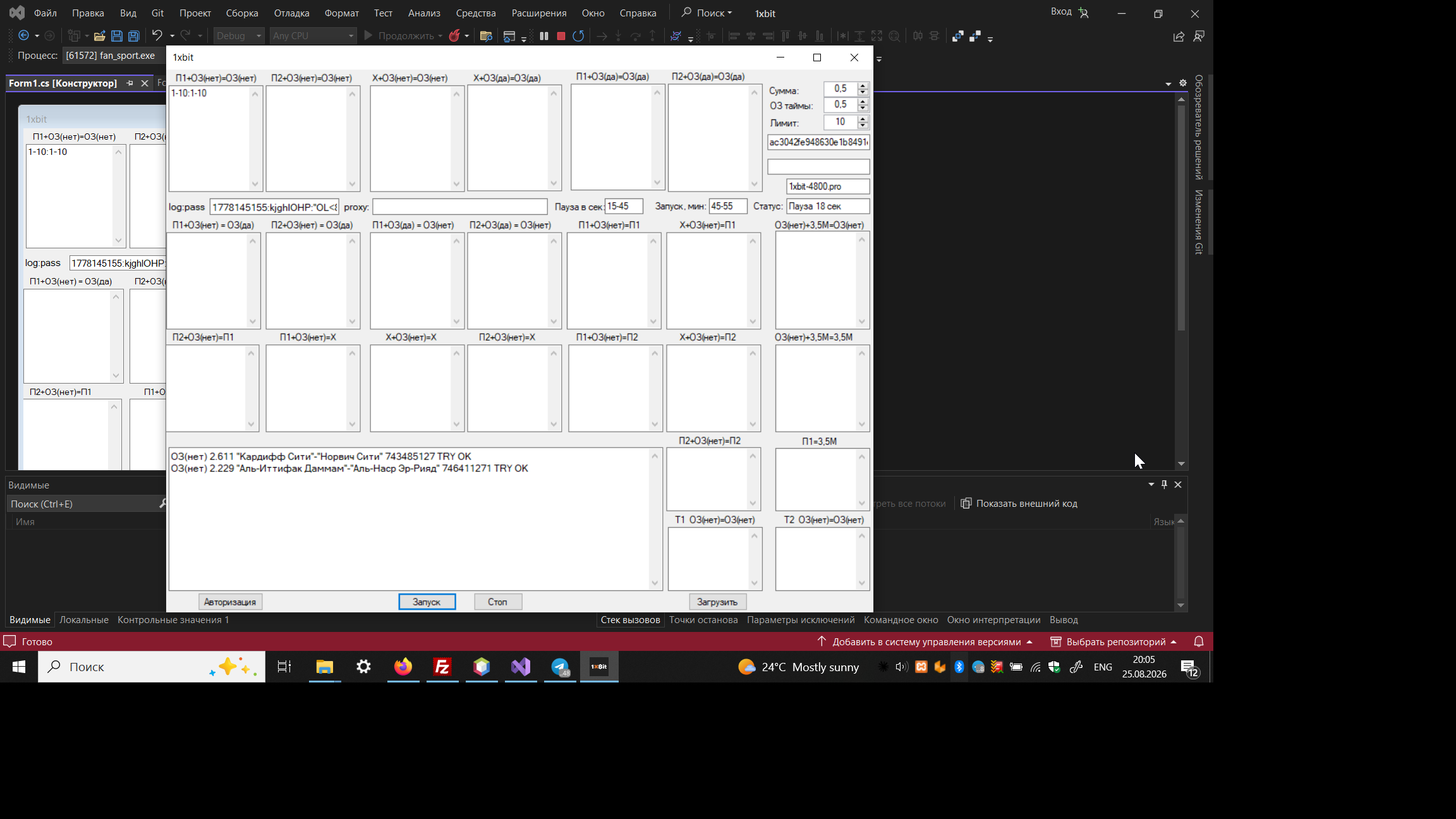Open the notifications bell in the status bar
This screenshot has height=819, width=1456.
[x=1199, y=641]
